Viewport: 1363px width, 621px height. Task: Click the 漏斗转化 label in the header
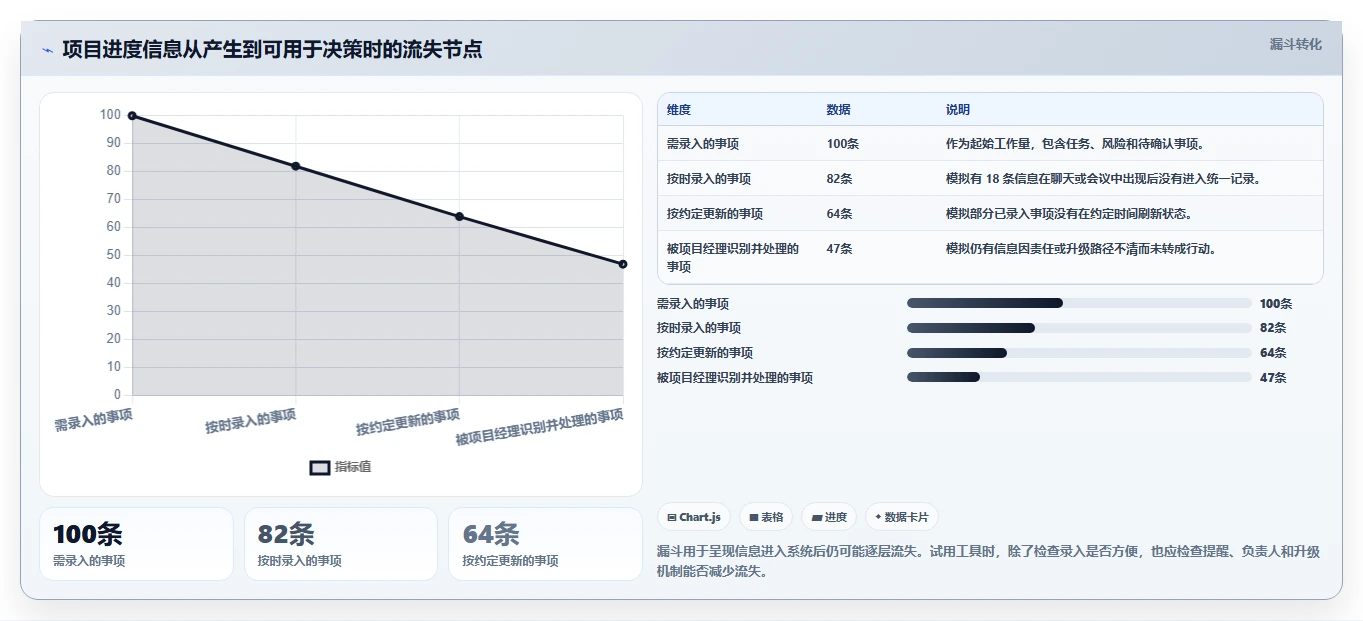point(1295,44)
